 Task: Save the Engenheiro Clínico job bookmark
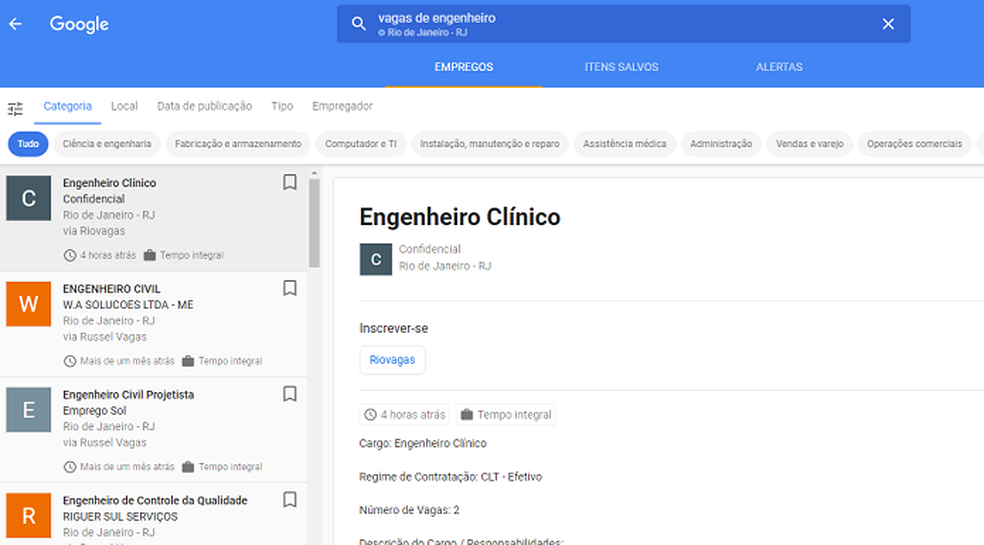(x=289, y=182)
